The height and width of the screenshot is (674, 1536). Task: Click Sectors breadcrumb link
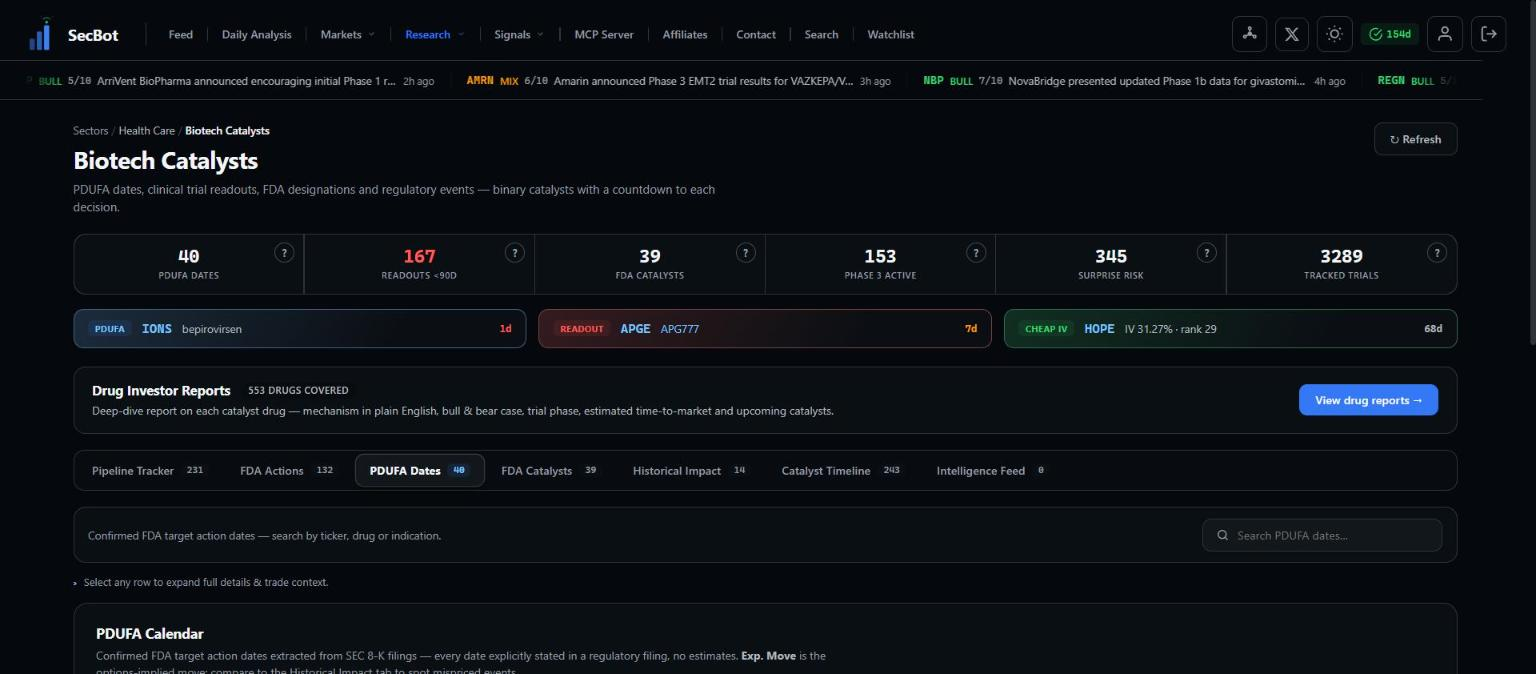click(90, 131)
